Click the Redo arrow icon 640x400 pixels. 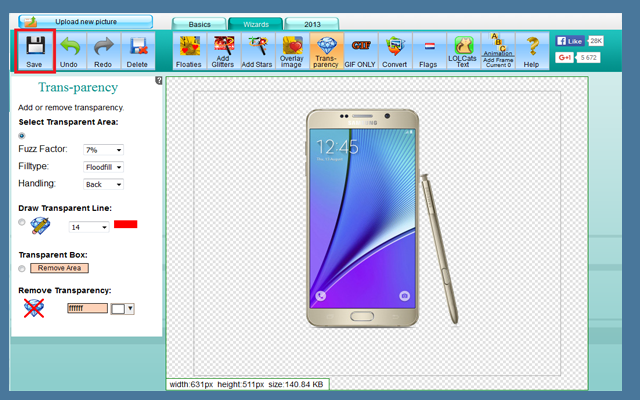[x=103, y=50]
